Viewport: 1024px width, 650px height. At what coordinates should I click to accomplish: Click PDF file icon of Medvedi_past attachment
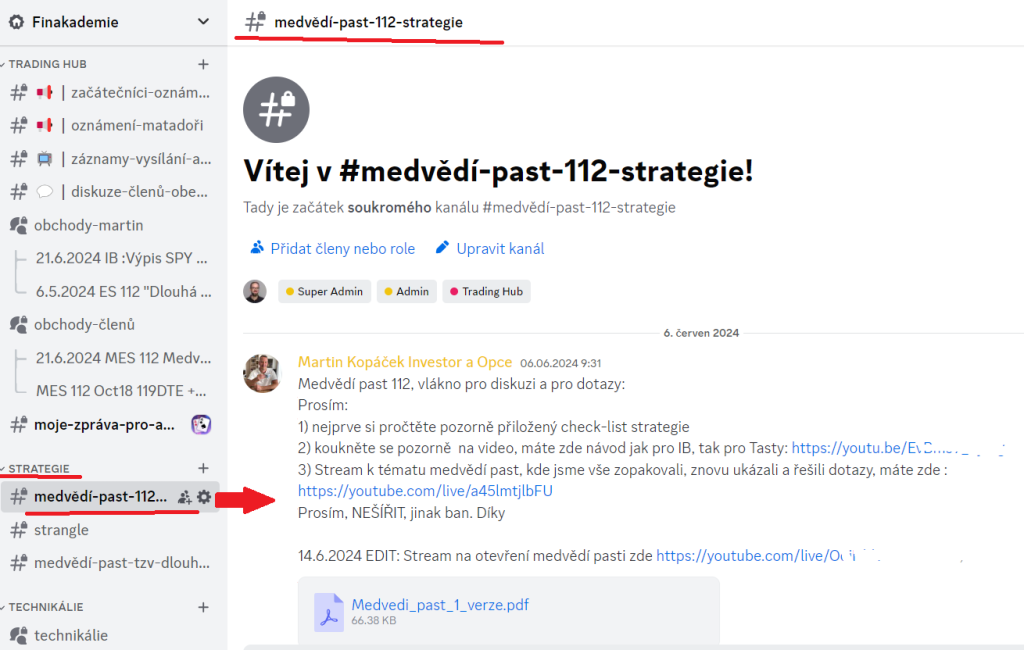coord(328,612)
